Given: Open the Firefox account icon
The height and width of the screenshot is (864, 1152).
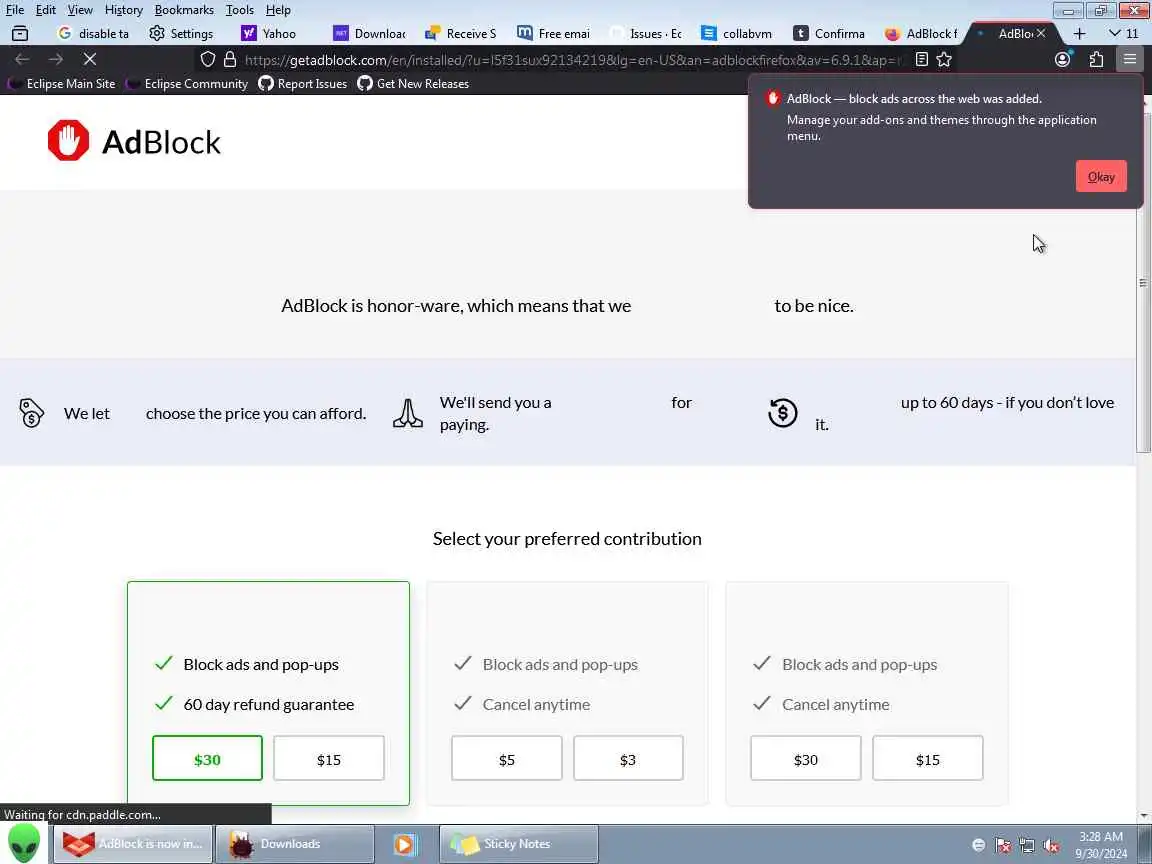Looking at the screenshot, I should pyautogui.click(x=1062, y=60).
